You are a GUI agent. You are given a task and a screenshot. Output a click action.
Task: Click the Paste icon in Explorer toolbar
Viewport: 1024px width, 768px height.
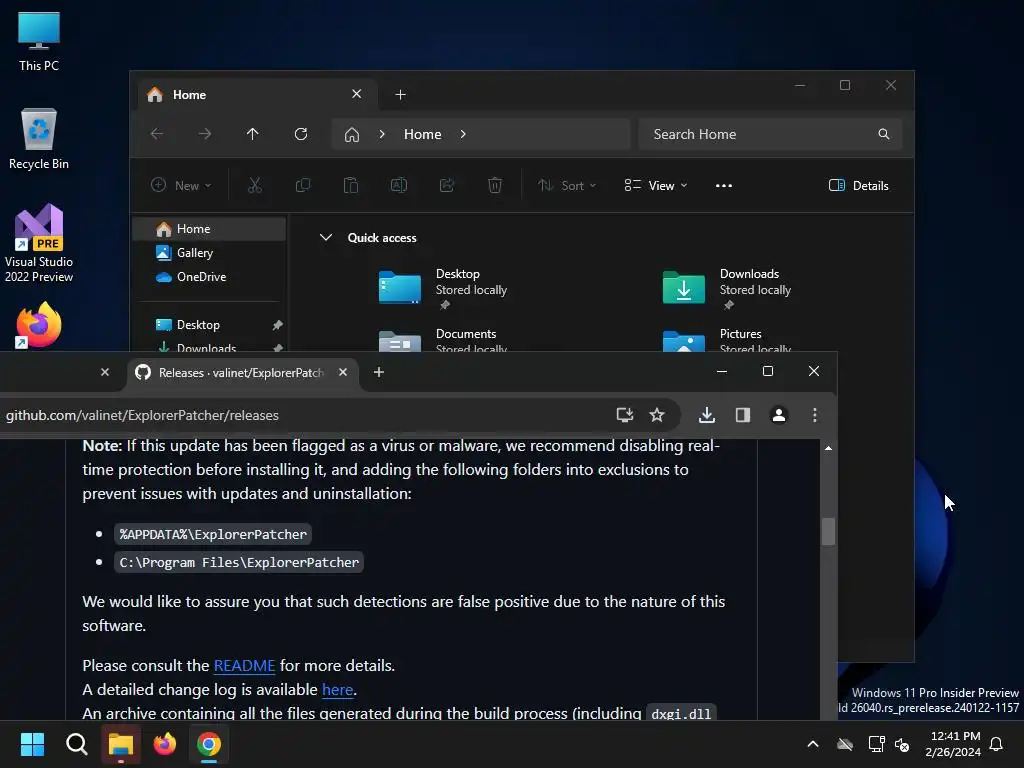pyautogui.click(x=351, y=185)
